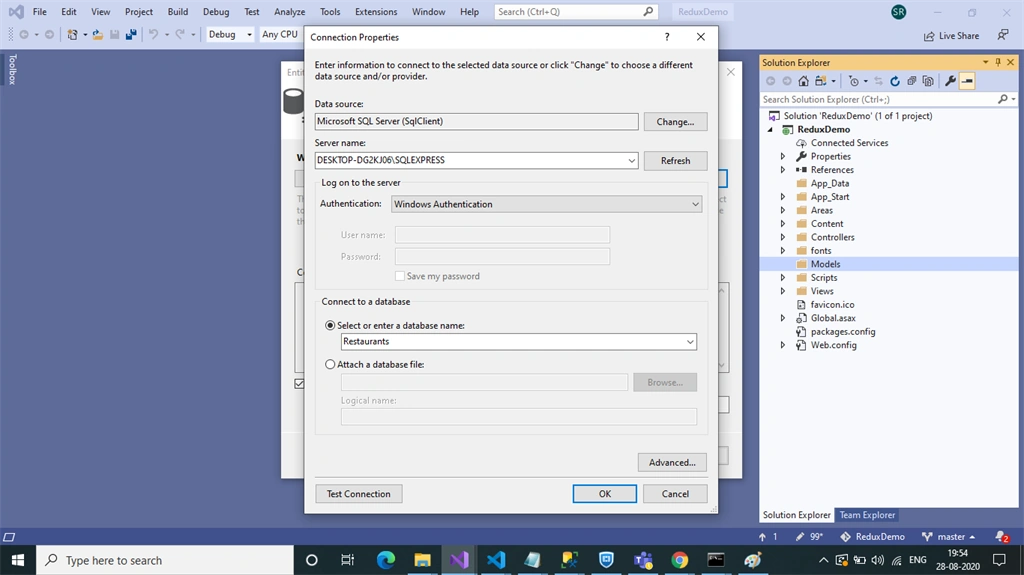Click the Restaurants database name field
The width and height of the screenshot is (1024, 575).
click(x=519, y=342)
